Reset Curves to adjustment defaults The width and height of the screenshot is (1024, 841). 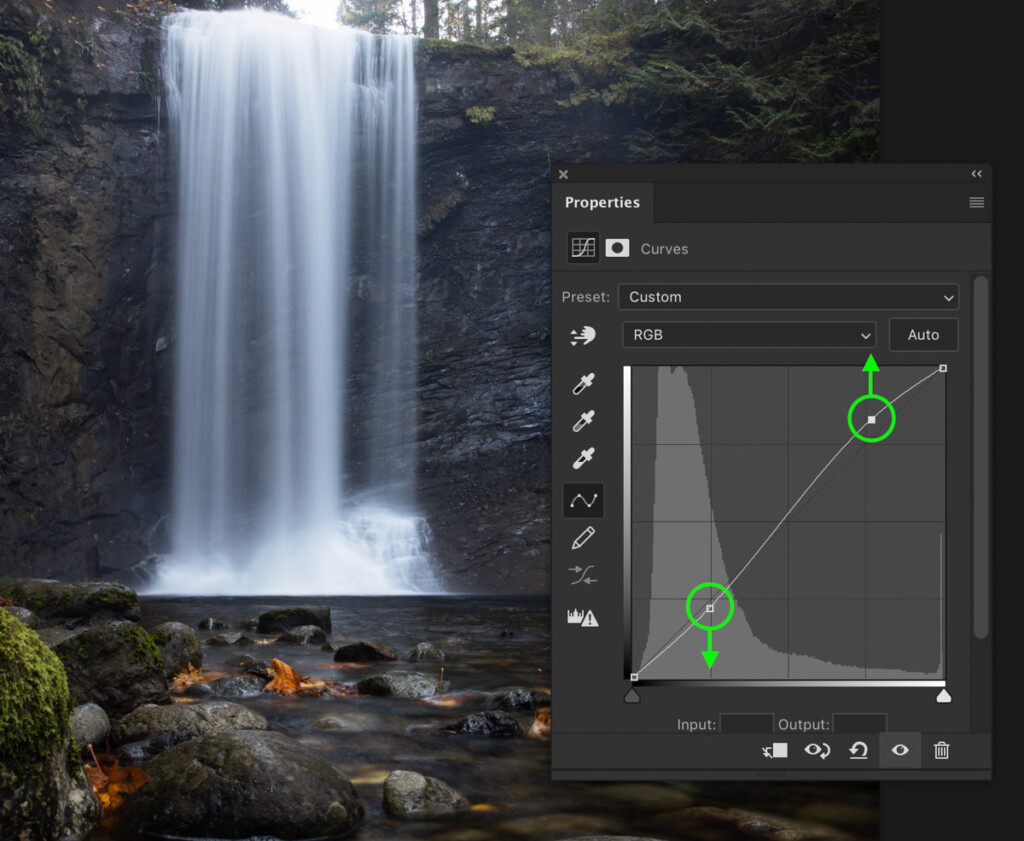click(858, 751)
